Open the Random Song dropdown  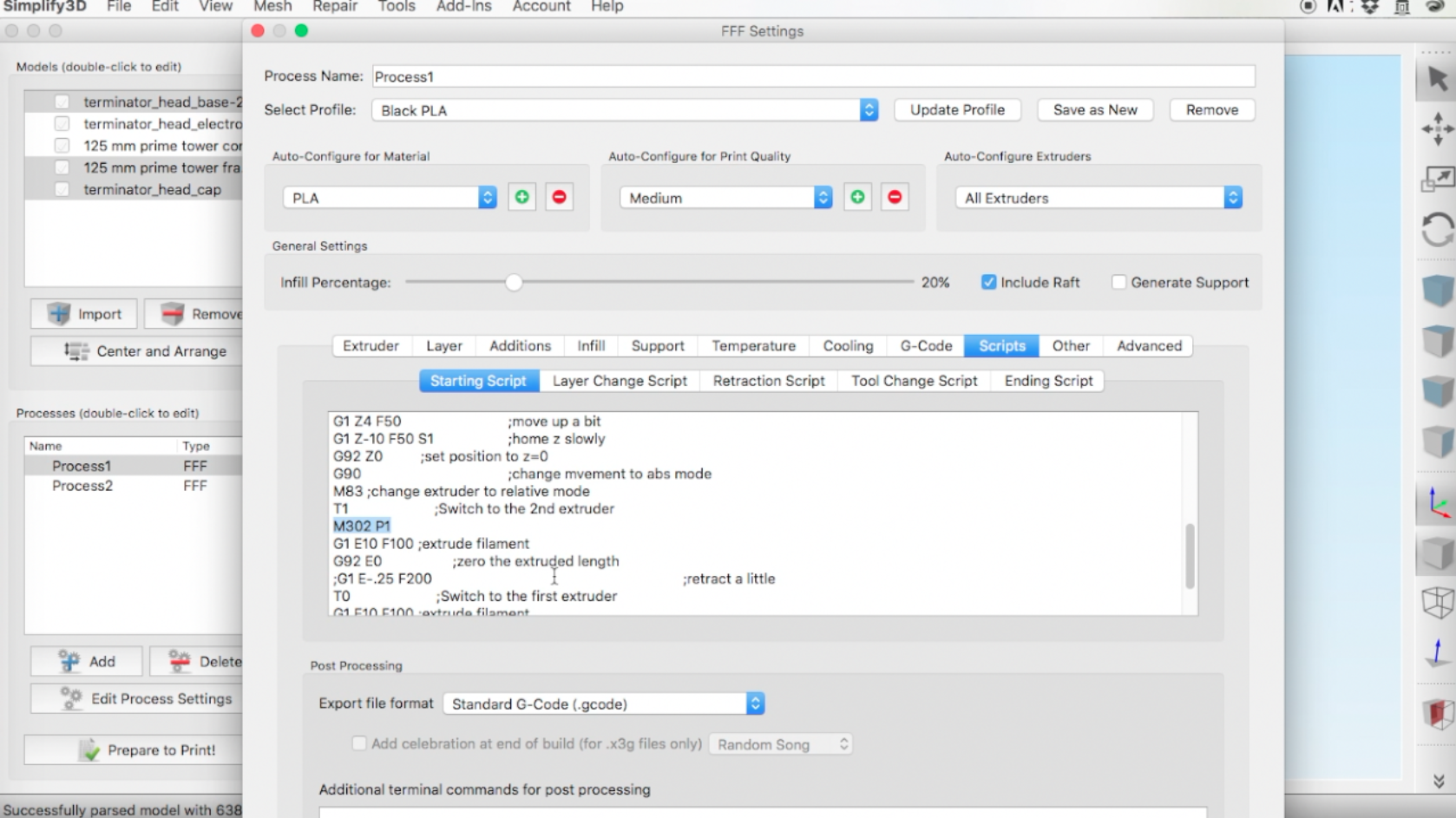pos(781,744)
